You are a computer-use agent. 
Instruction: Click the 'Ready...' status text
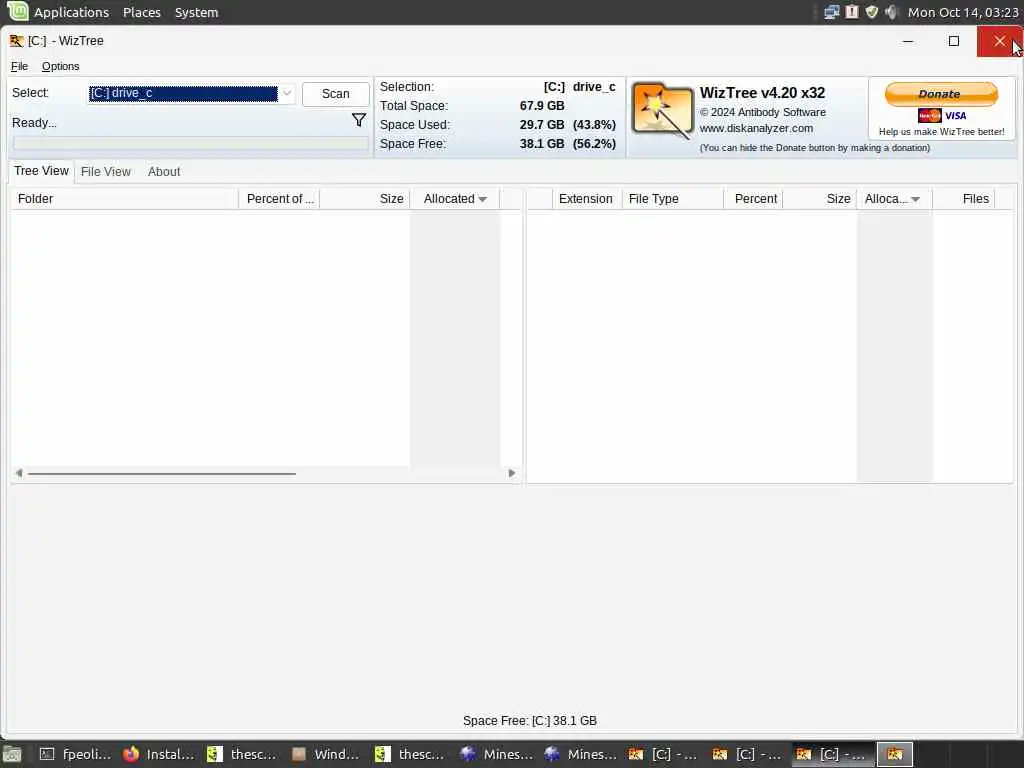(x=34, y=123)
